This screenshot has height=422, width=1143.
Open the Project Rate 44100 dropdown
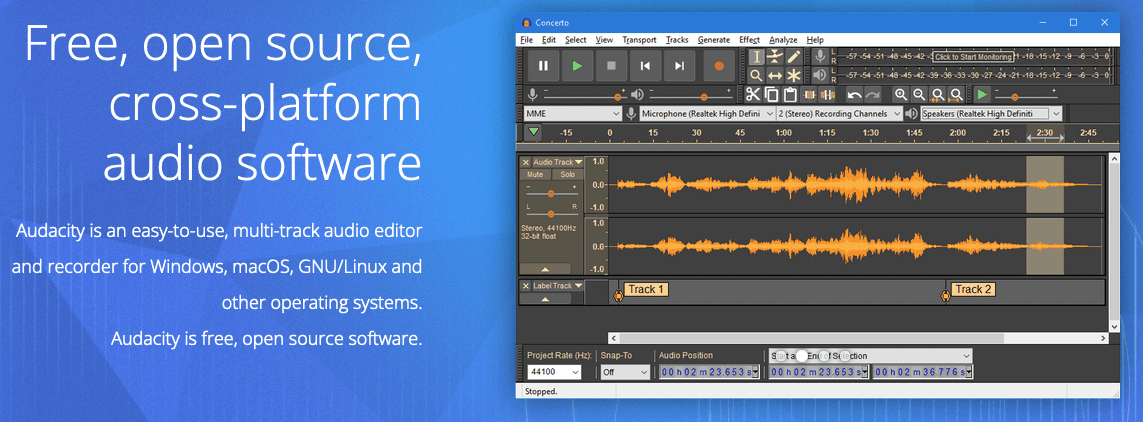[555, 372]
